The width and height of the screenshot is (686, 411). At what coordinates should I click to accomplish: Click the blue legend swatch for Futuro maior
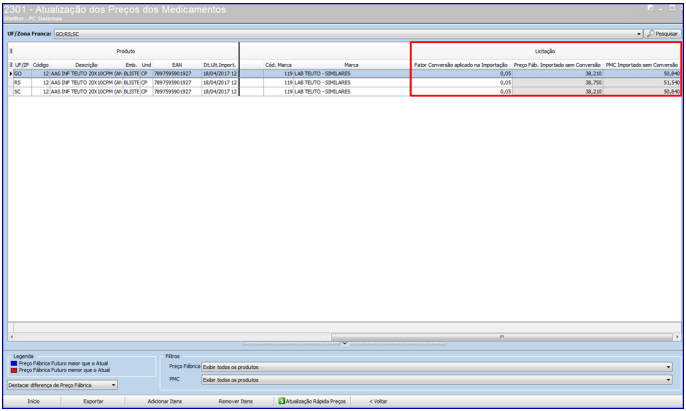pyautogui.click(x=14, y=363)
